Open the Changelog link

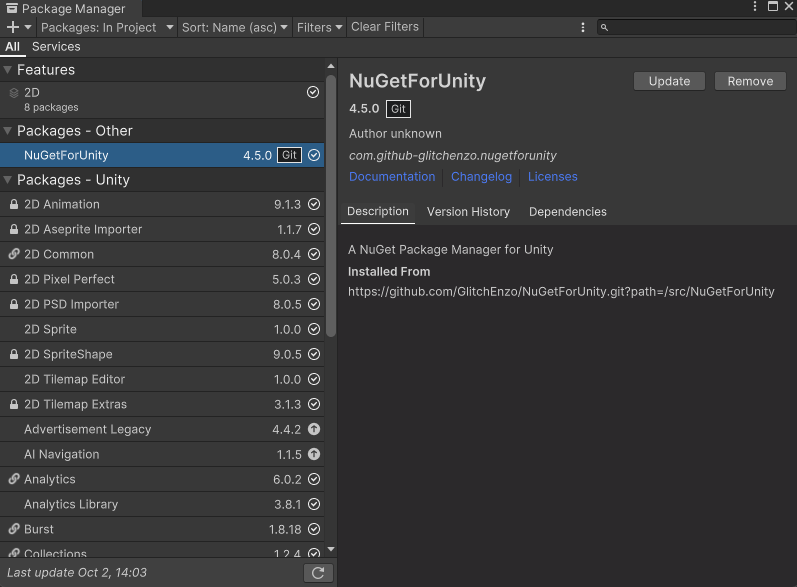[481, 177]
